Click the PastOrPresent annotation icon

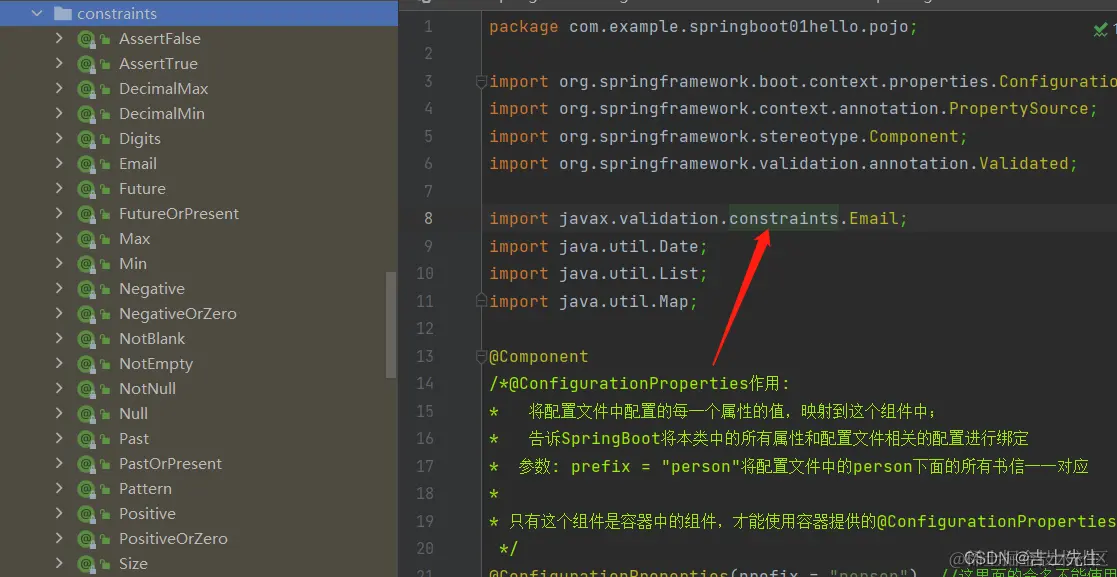tap(86, 464)
